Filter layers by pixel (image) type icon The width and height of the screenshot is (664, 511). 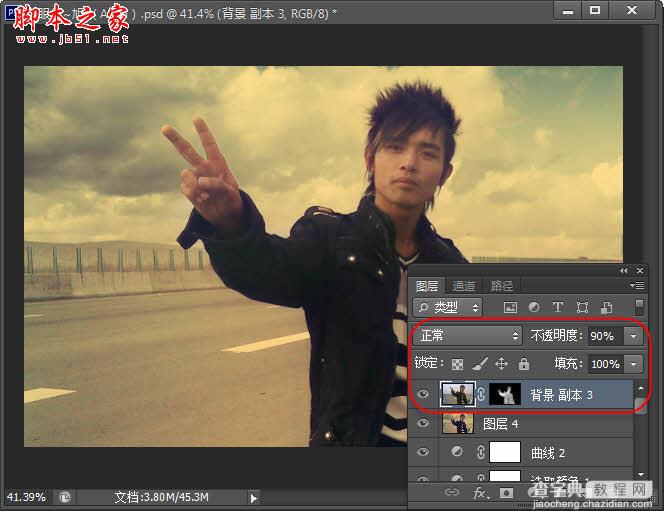point(510,307)
